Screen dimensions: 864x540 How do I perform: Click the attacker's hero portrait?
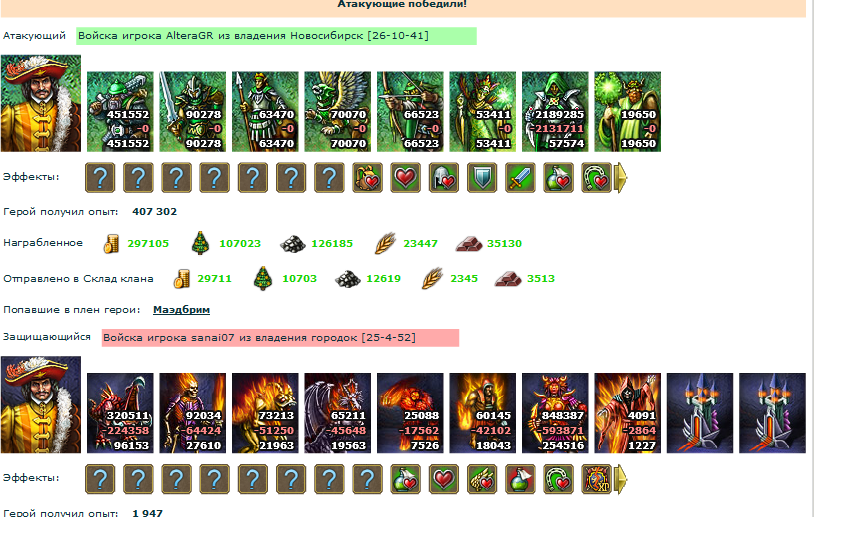[x=41, y=103]
